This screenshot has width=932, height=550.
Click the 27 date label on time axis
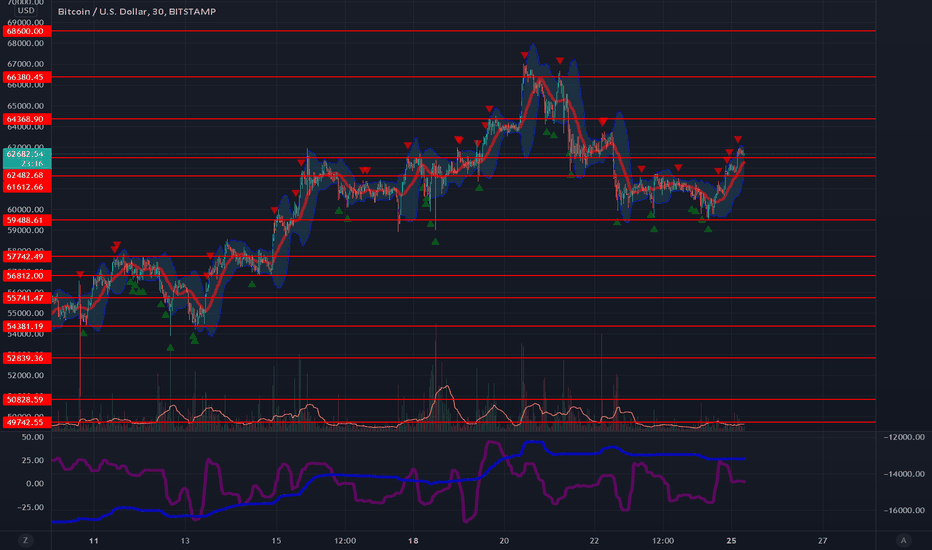click(823, 540)
